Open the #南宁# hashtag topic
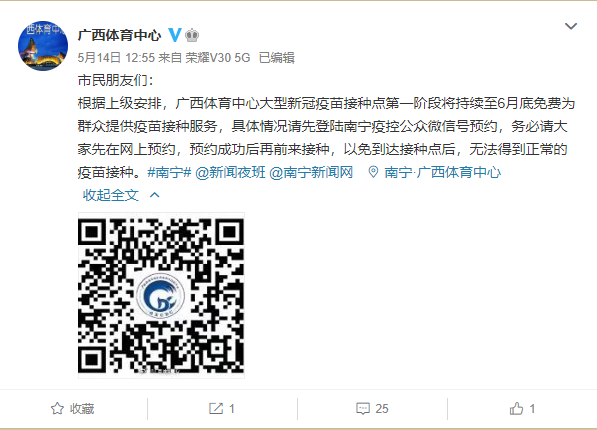Screen dimensions: 597x430 click(x=169, y=172)
